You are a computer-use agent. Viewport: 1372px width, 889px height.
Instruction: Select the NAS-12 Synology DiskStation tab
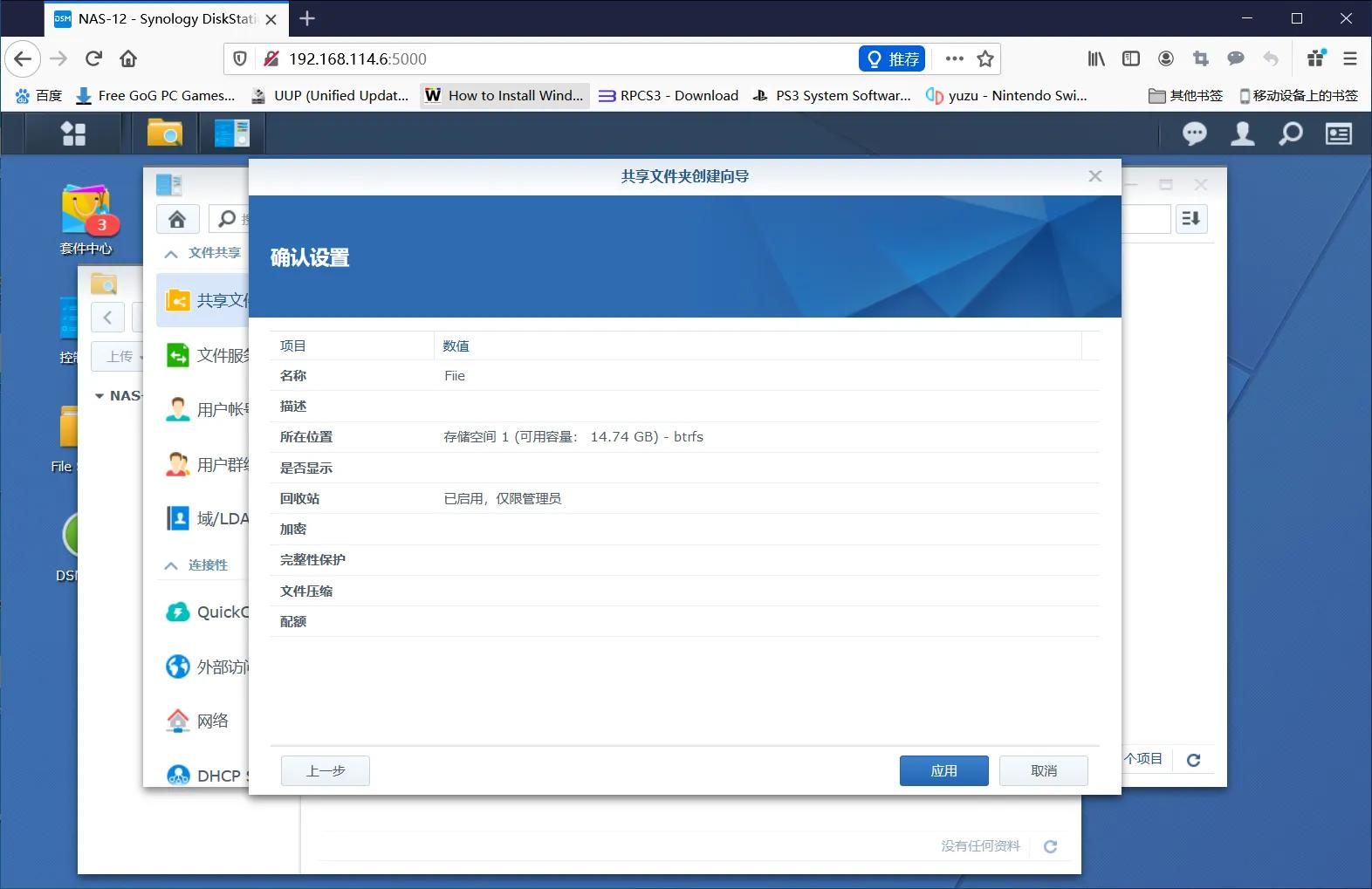pos(166,19)
